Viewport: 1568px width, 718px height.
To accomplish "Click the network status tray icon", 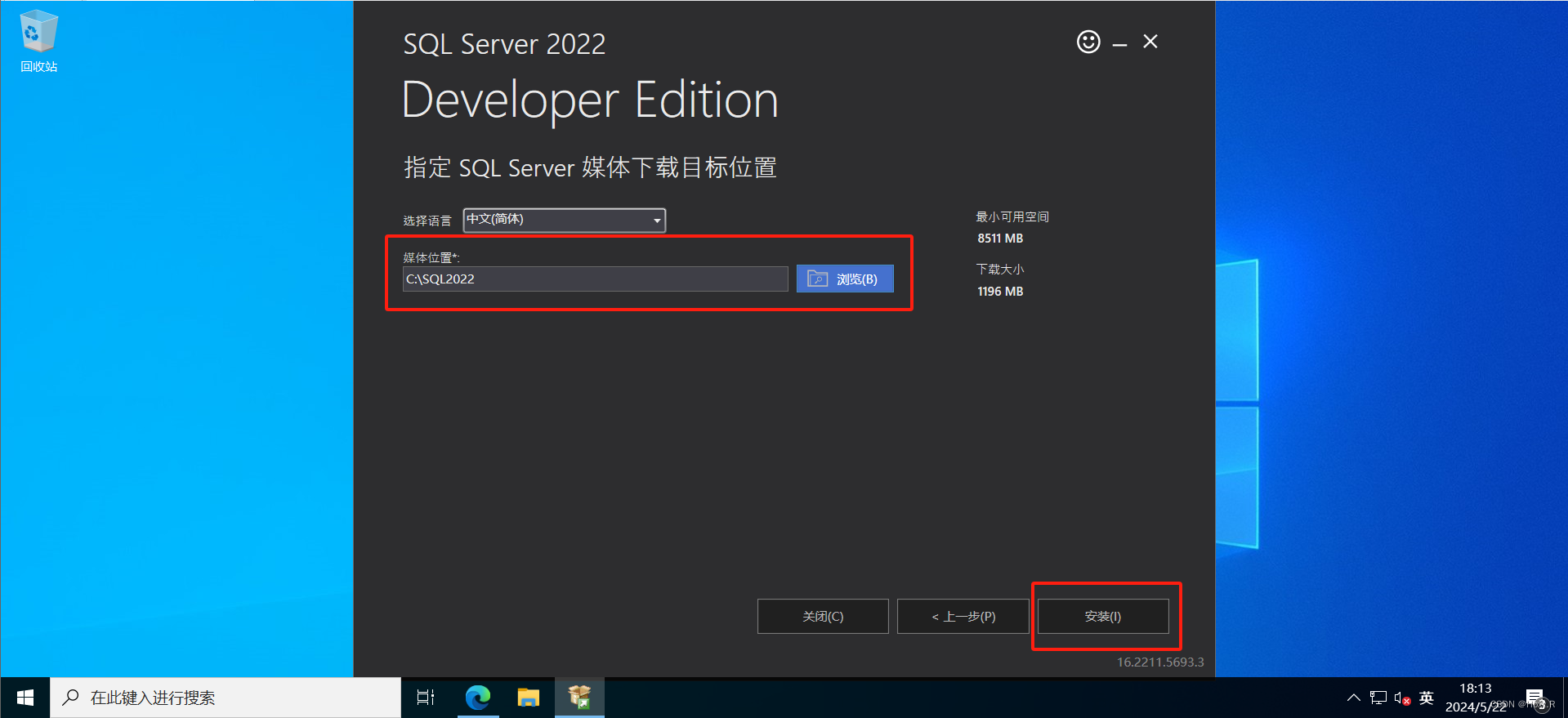I will [x=1378, y=698].
